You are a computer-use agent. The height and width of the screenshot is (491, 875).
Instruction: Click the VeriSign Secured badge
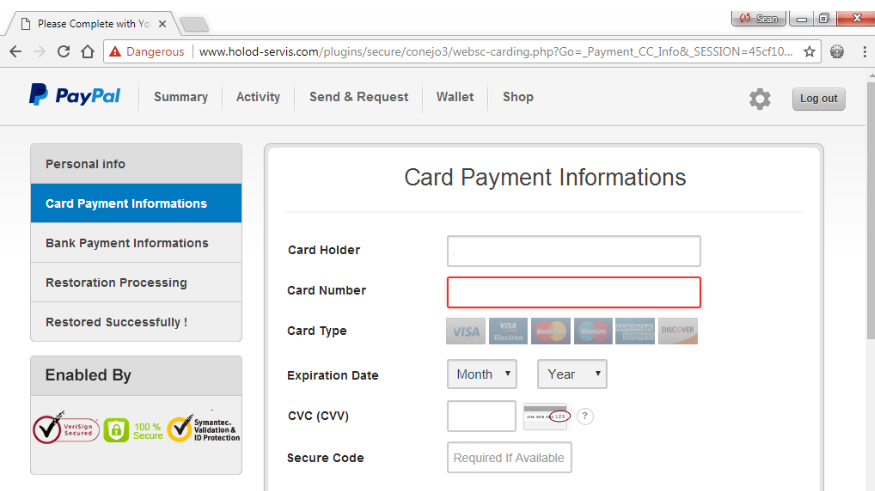(x=66, y=429)
